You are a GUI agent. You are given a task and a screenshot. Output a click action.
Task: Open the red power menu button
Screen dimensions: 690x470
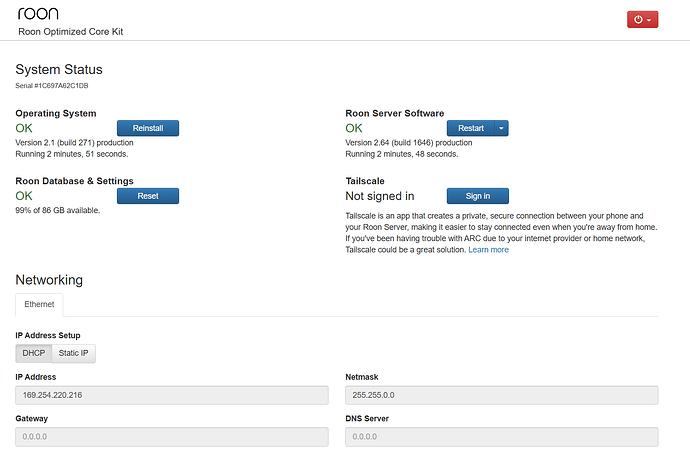click(x=642, y=19)
